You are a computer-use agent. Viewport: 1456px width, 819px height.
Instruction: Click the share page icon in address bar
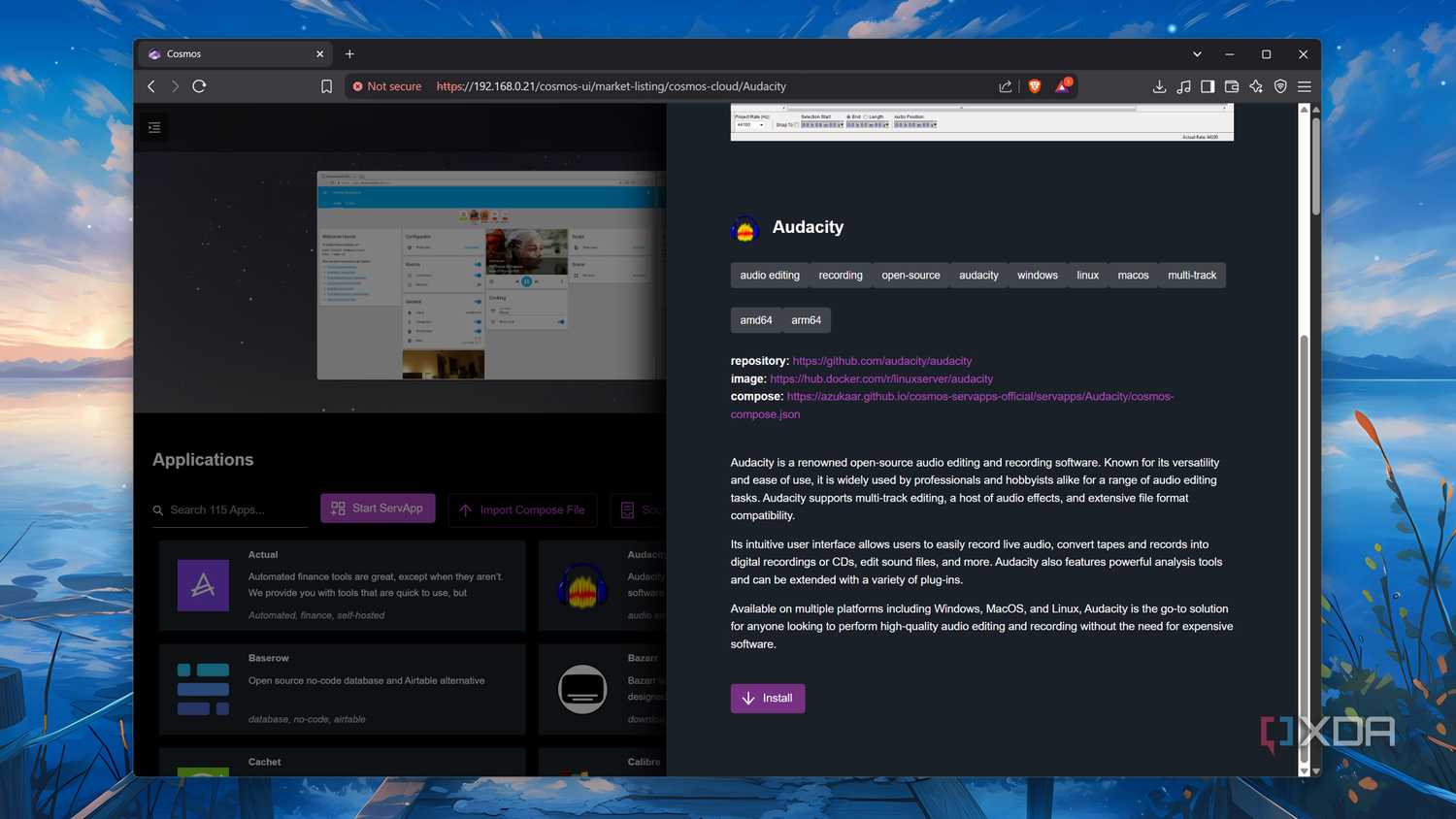[1005, 86]
